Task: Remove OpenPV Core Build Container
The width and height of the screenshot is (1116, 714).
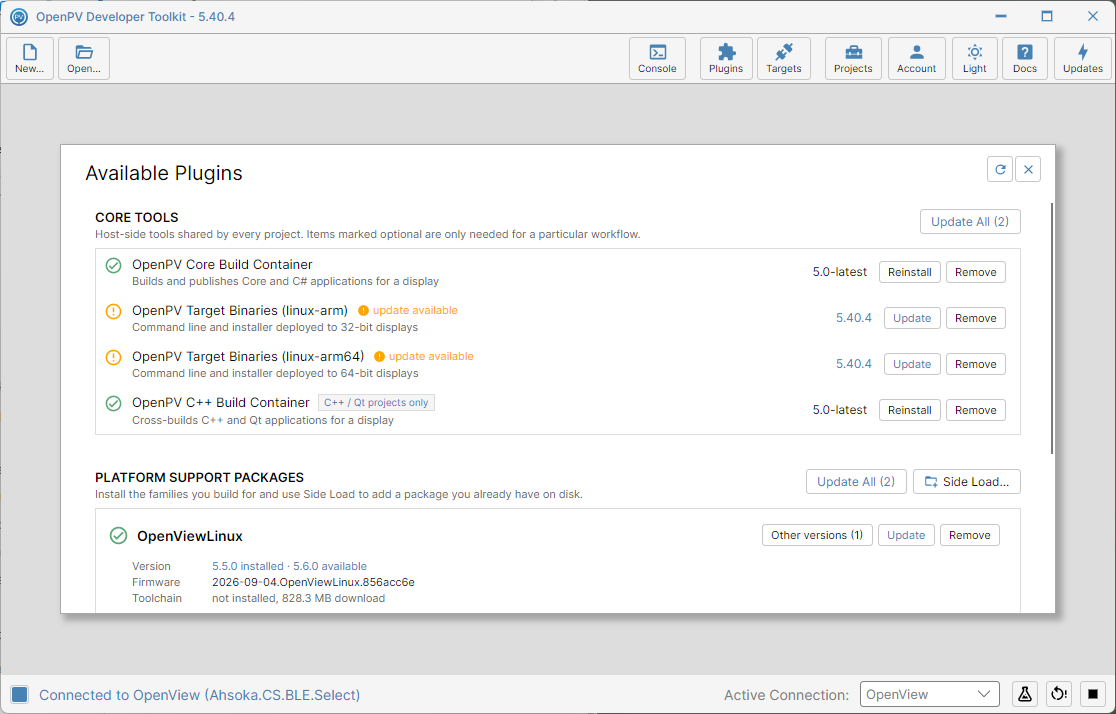Action: click(975, 272)
